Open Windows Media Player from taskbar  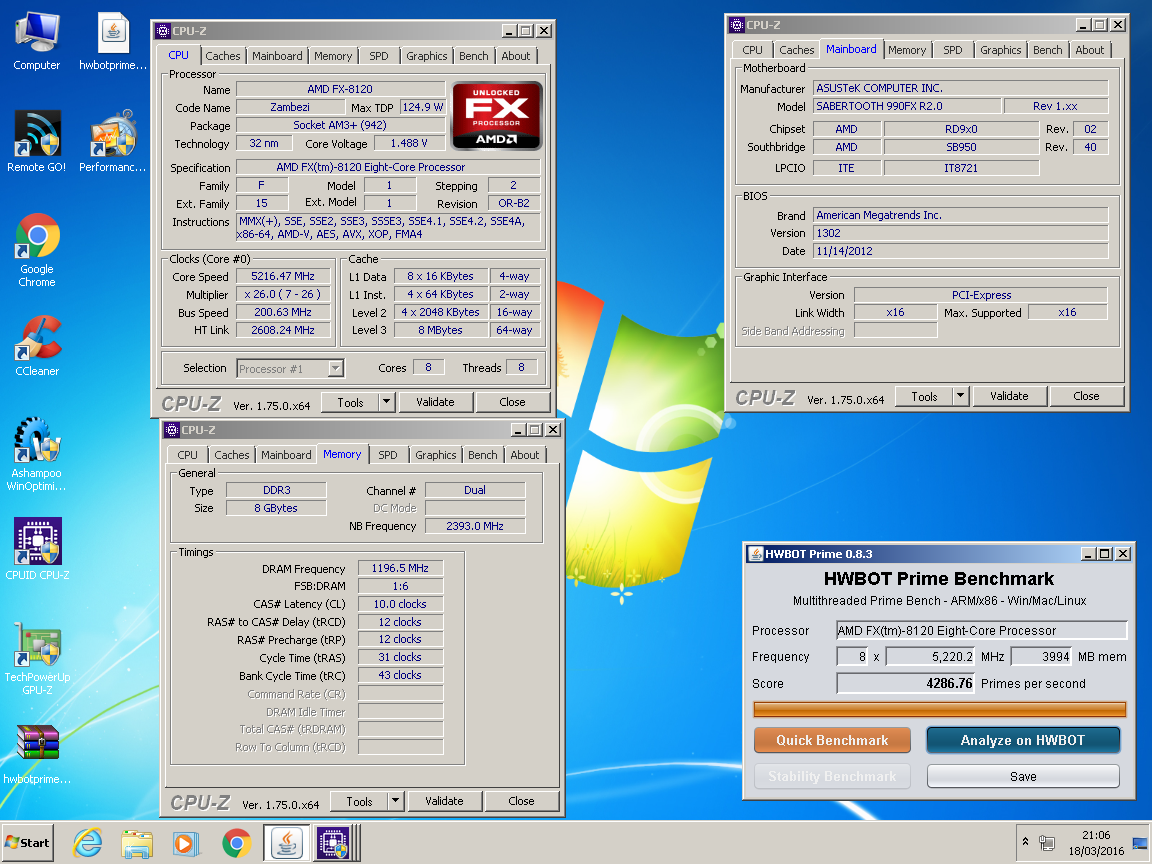click(186, 843)
